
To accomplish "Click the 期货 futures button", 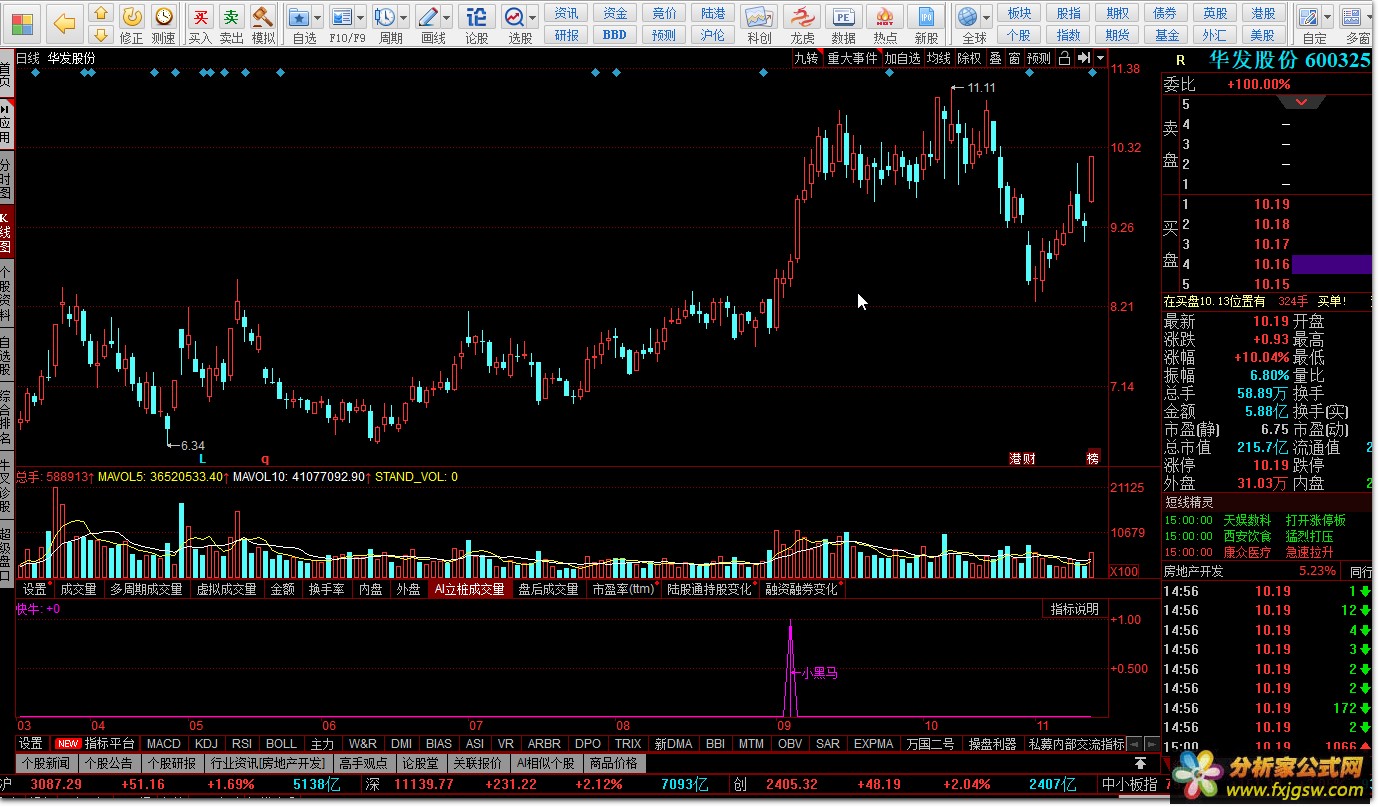I will pyautogui.click(x=1117, y=35).
